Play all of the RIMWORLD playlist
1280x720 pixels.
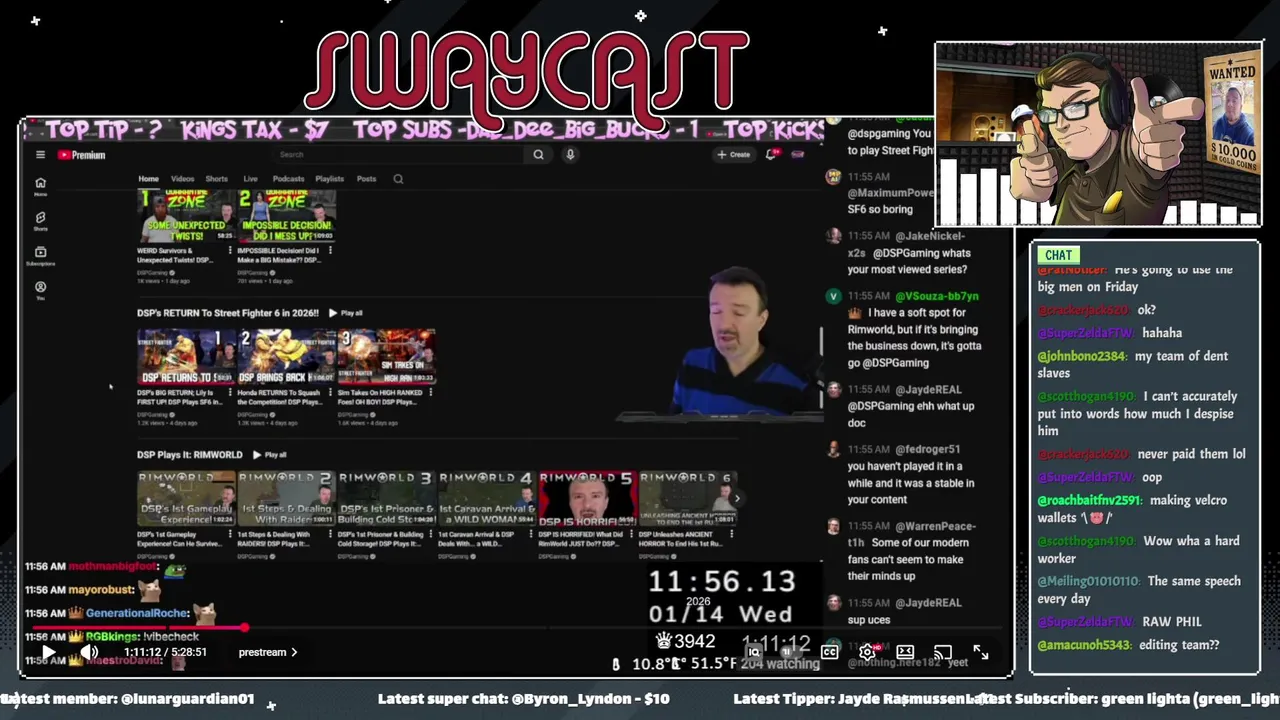(x=269, y=455)
